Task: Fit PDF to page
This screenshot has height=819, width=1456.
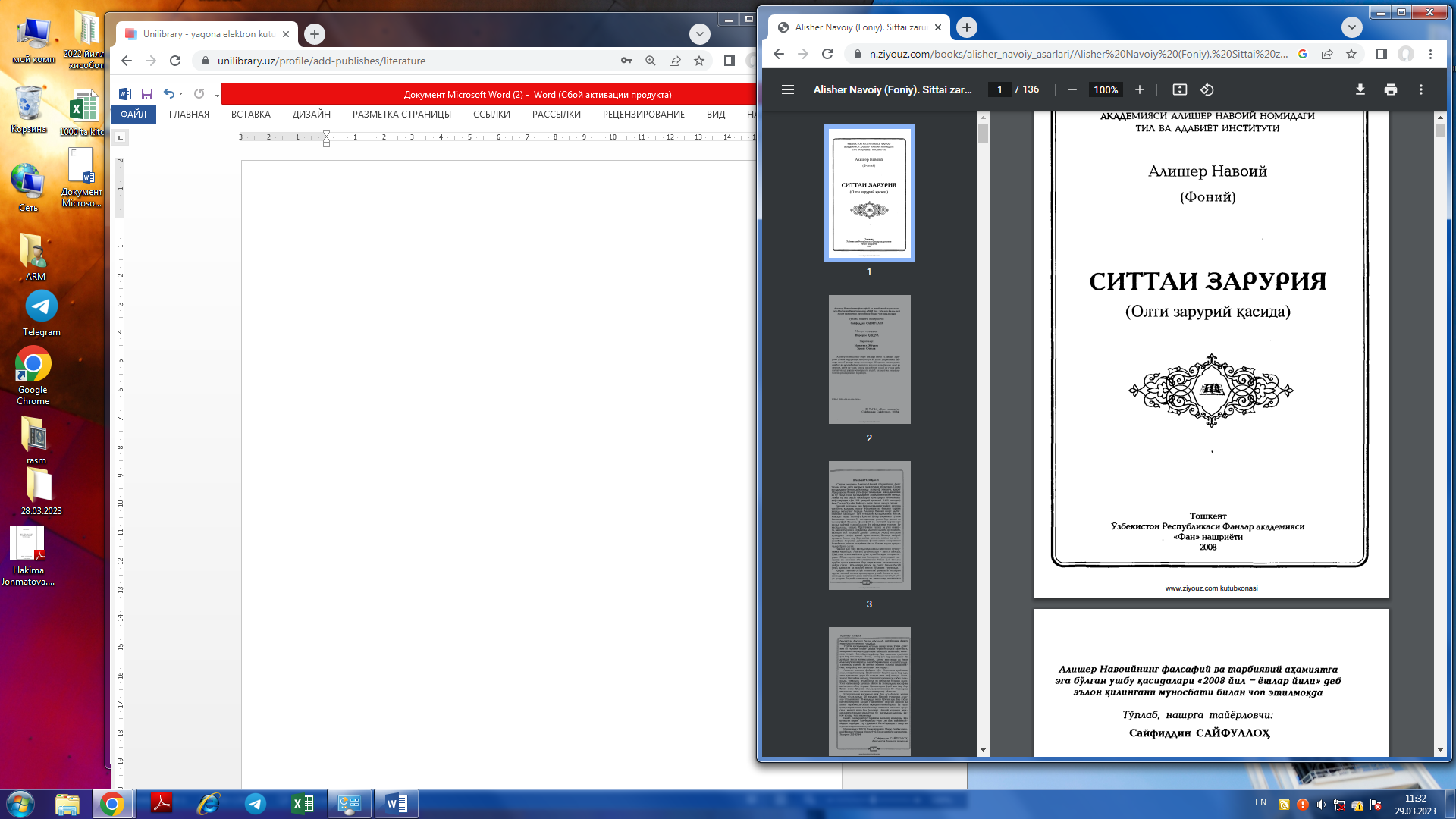Action: 1179,89
